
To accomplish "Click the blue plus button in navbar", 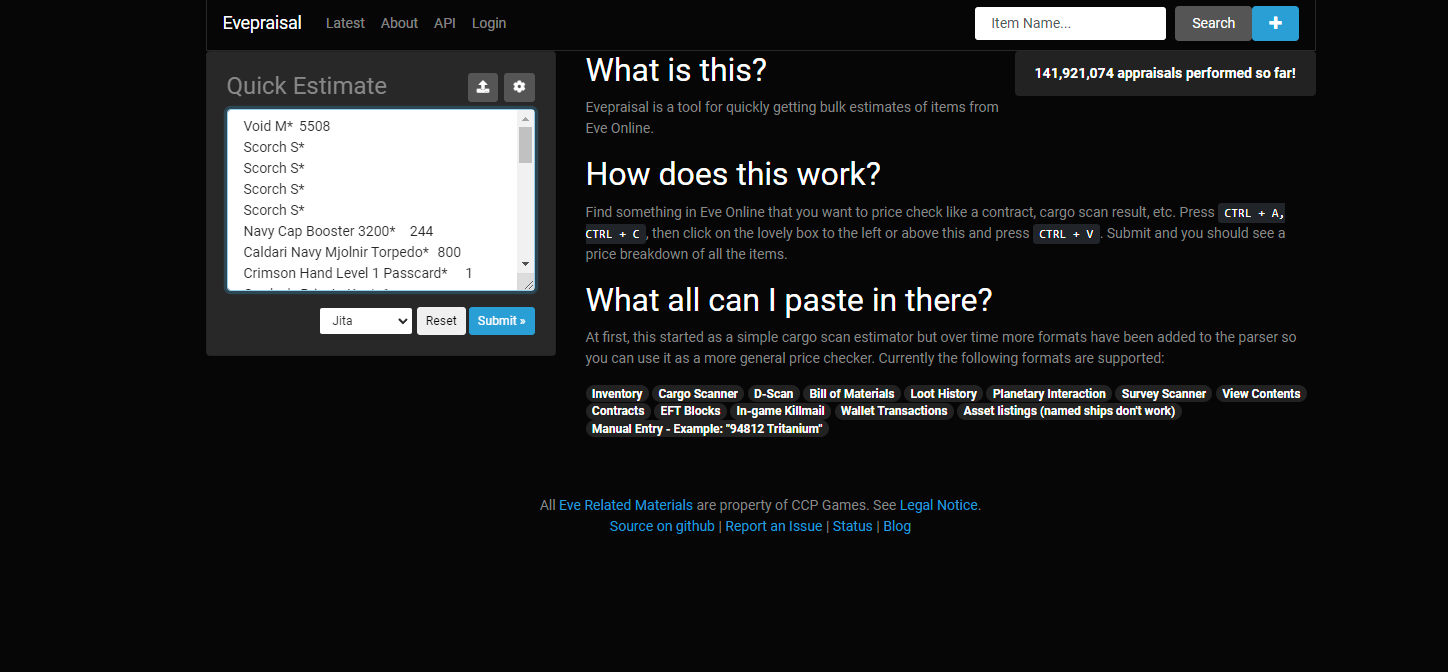I will (x=1275, y=23).
